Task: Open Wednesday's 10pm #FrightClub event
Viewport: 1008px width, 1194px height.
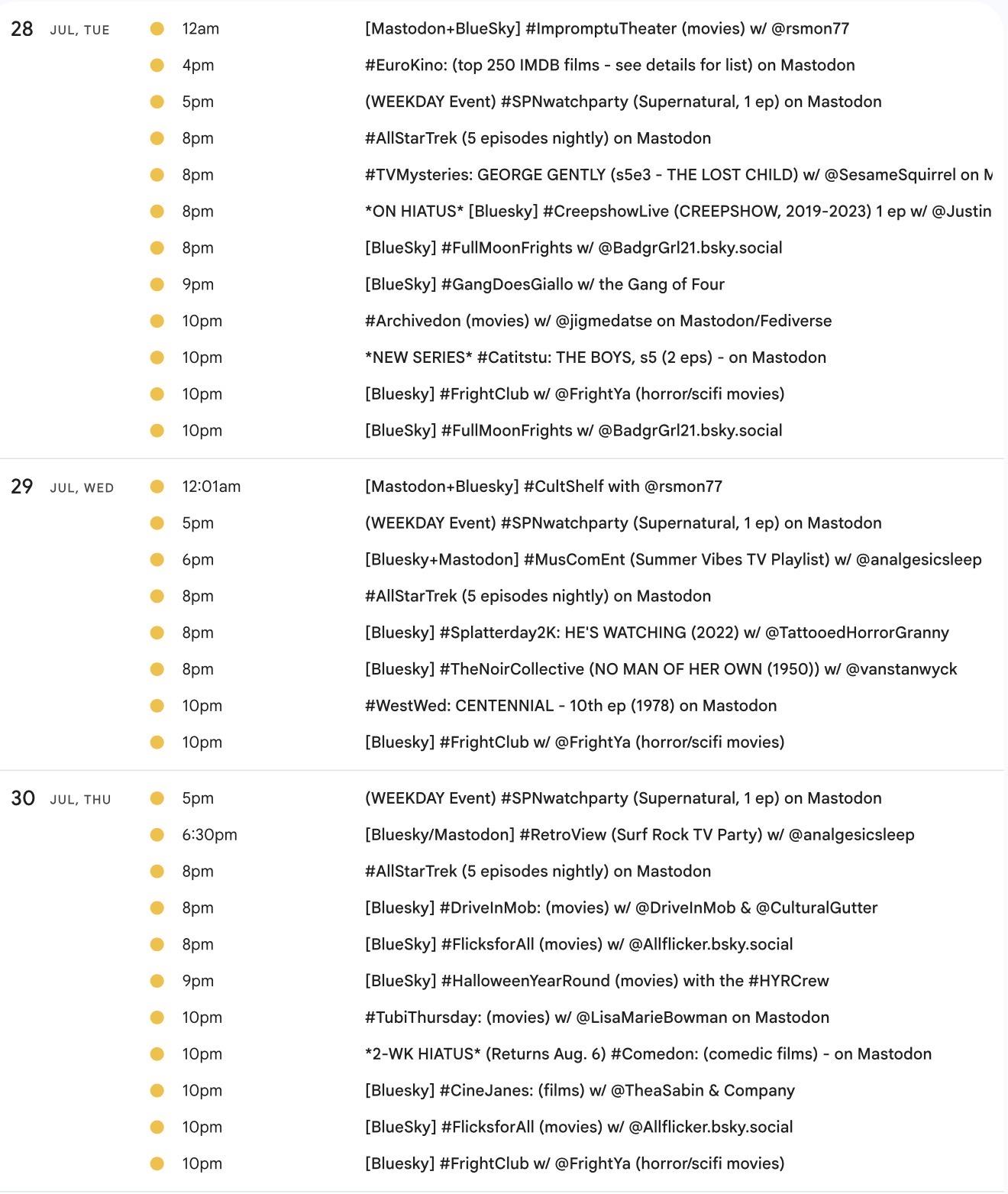Action: click(x=575, y=744)
